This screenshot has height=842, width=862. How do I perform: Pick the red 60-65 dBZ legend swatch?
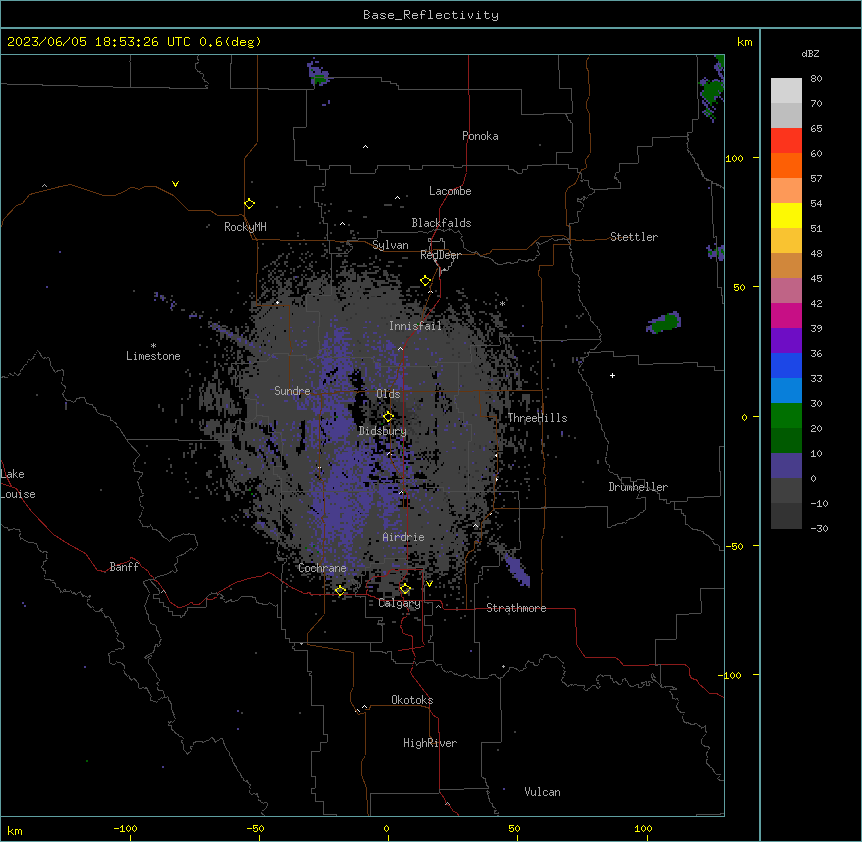pyautogui.click(x=786, y=140)
